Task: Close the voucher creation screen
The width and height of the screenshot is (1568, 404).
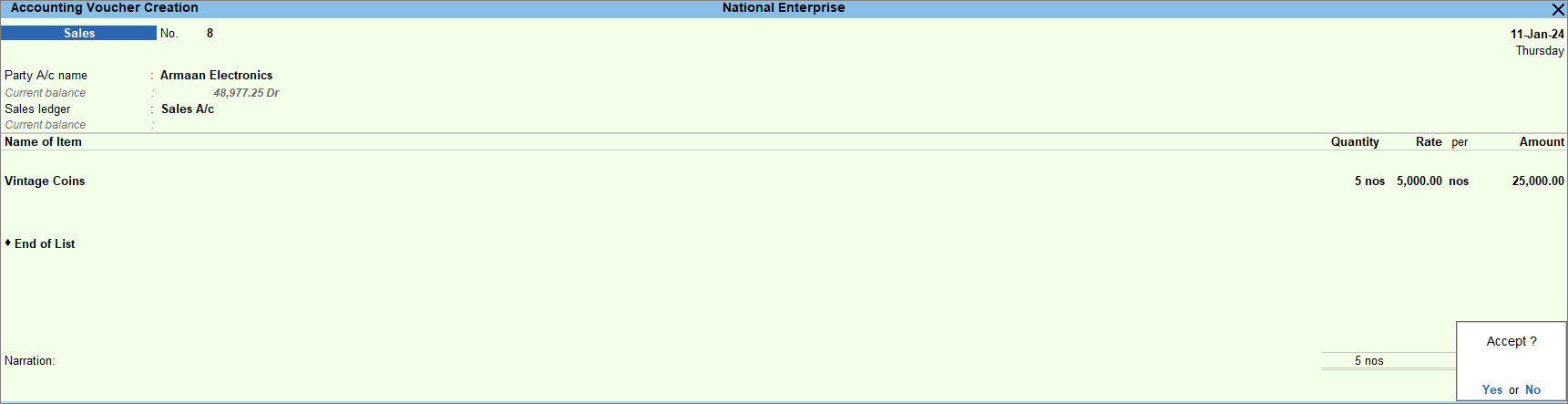Action: click(x=1558, y=9)
